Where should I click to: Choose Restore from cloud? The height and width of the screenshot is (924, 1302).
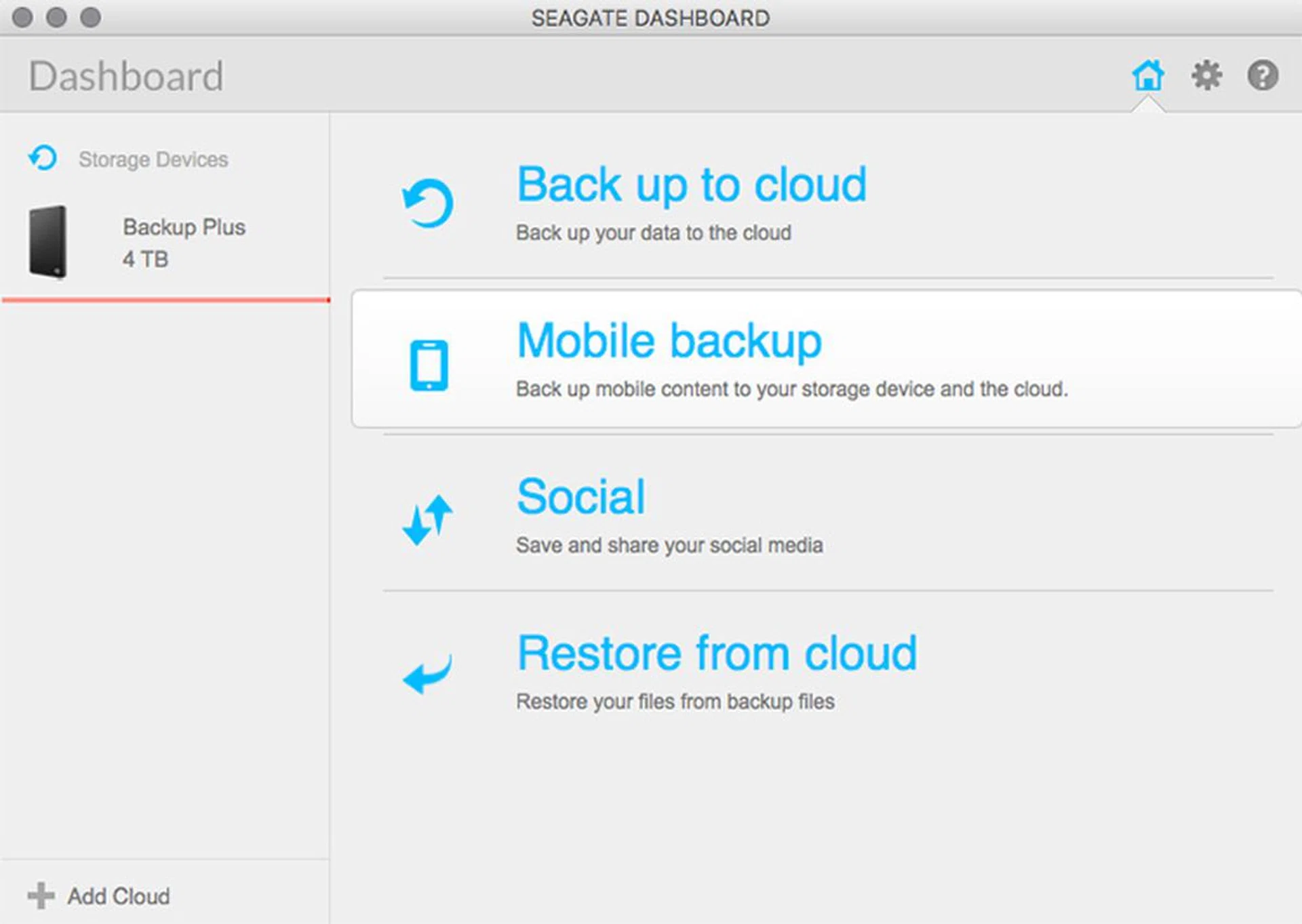pyautogui.click(x=716, y=654)
